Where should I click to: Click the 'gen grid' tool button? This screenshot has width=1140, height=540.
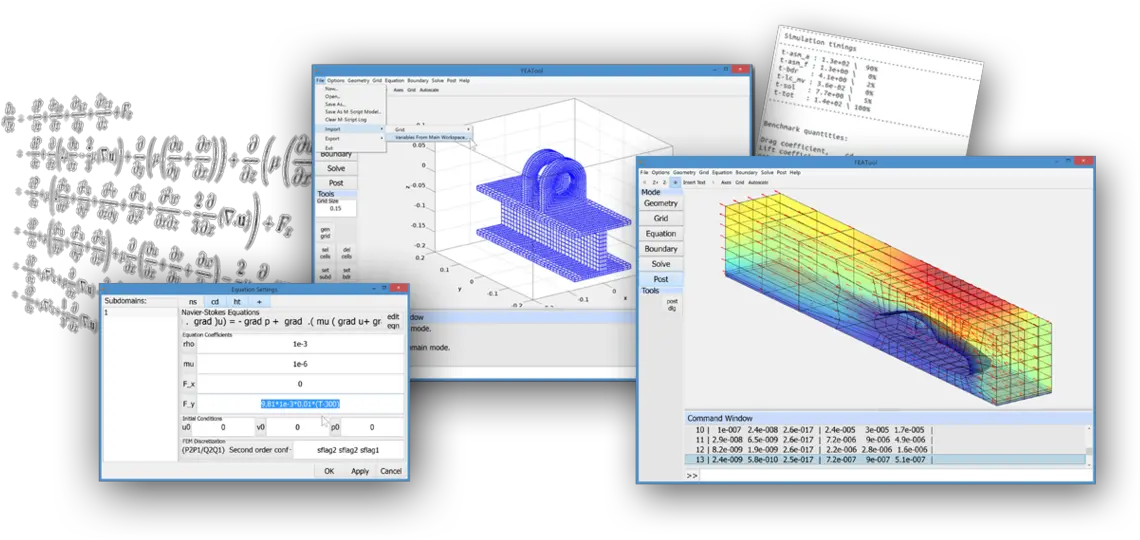click(325, 233)
